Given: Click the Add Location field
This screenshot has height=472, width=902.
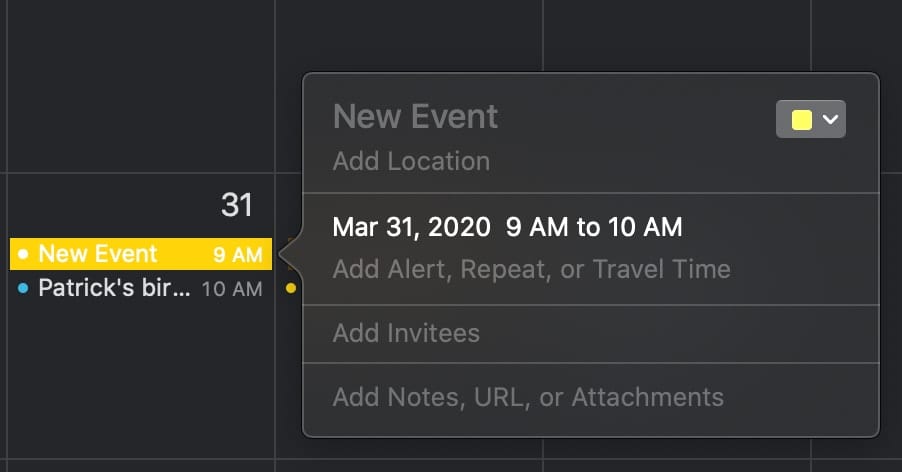Looking at the screenshot, I should point(411,161).
